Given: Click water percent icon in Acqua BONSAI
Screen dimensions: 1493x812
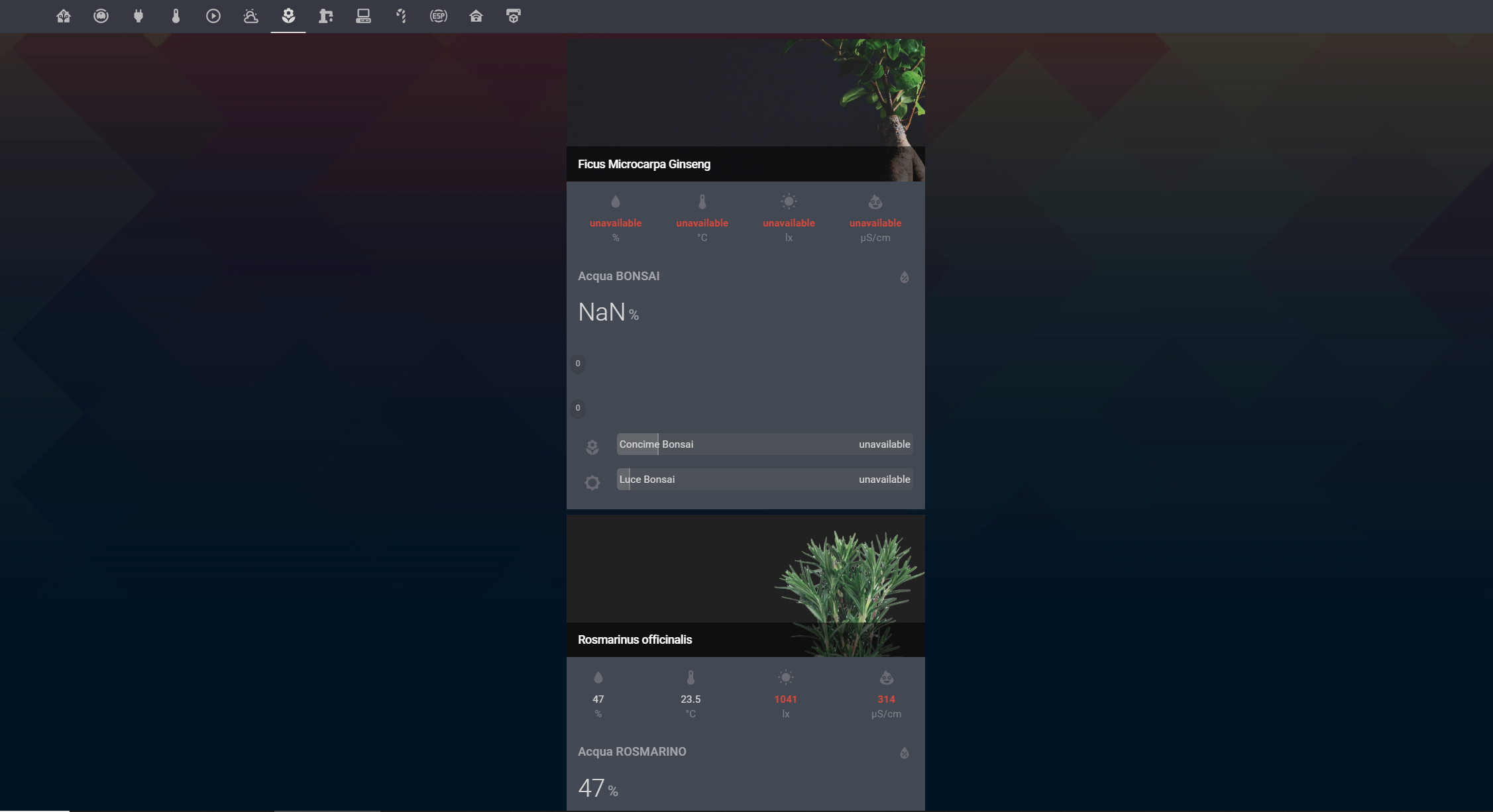Looking at the screenshot, I should 905,277.
